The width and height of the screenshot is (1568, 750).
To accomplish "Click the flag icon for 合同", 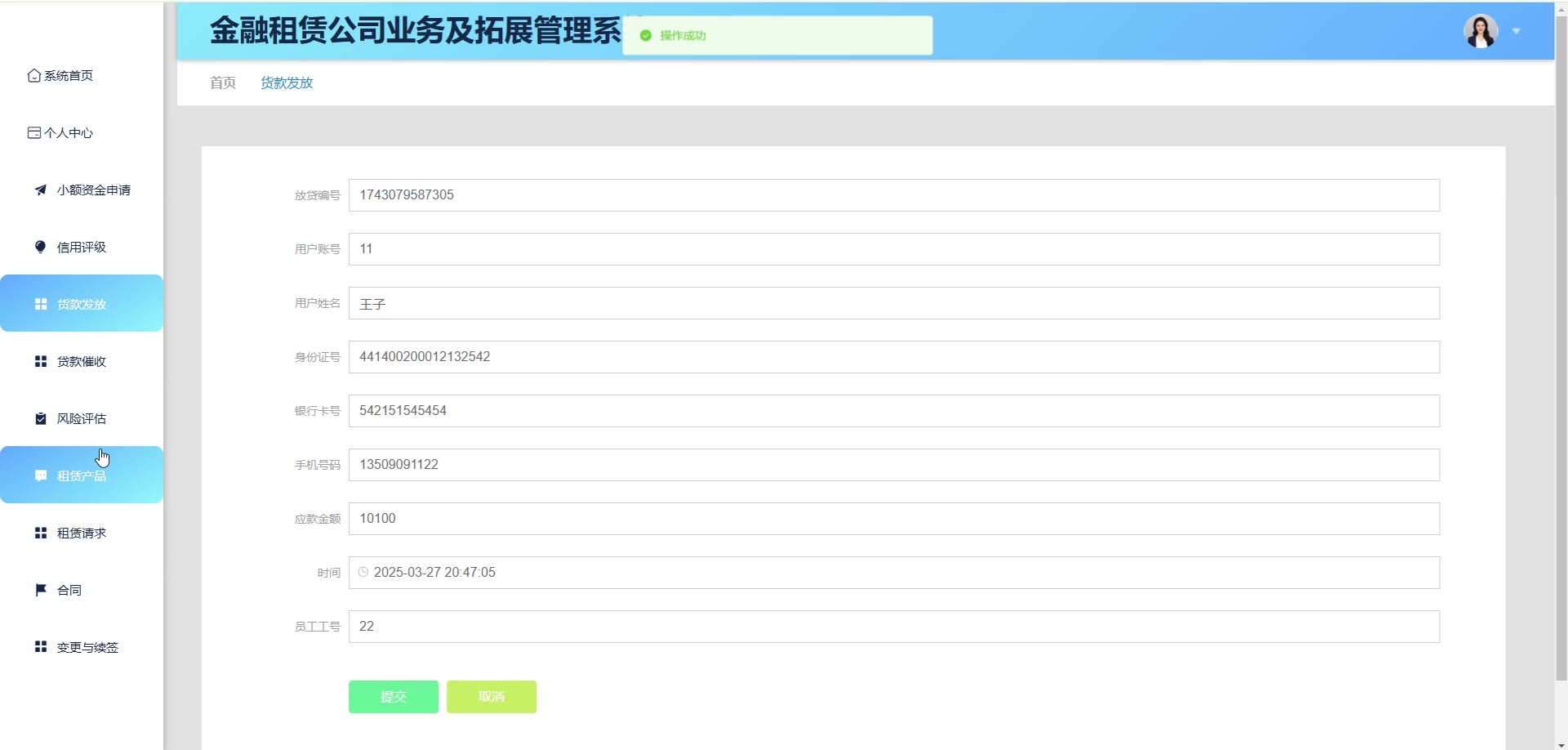I will (41, 591).
